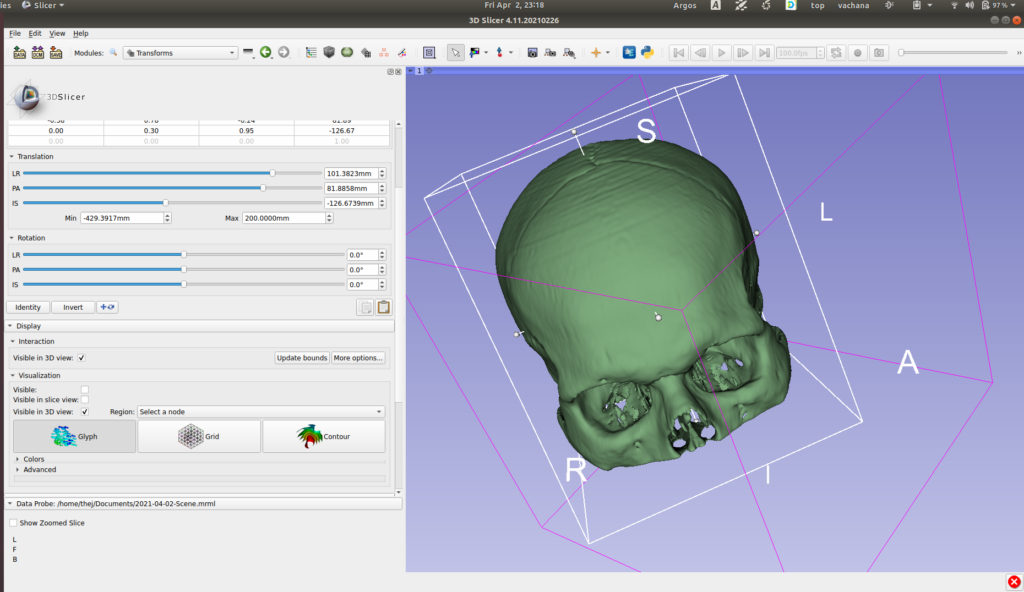Open the Data hierarchy module icon
The height and width of the screenshot is (592, 1024).
[311, 52]
